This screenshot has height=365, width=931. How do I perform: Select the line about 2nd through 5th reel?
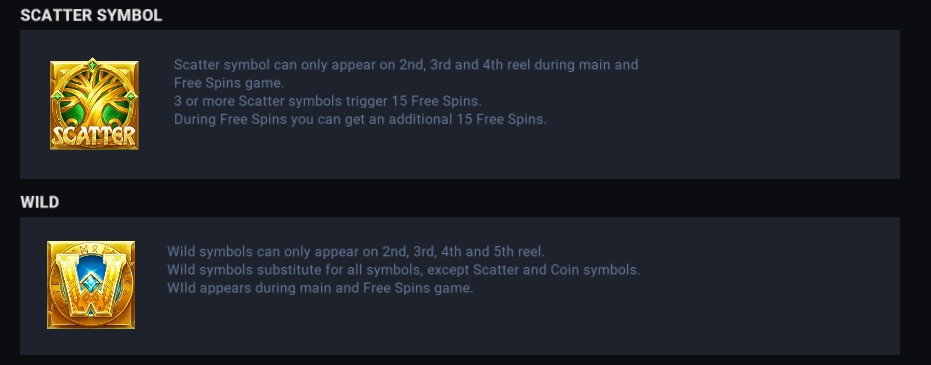(356, 252)
